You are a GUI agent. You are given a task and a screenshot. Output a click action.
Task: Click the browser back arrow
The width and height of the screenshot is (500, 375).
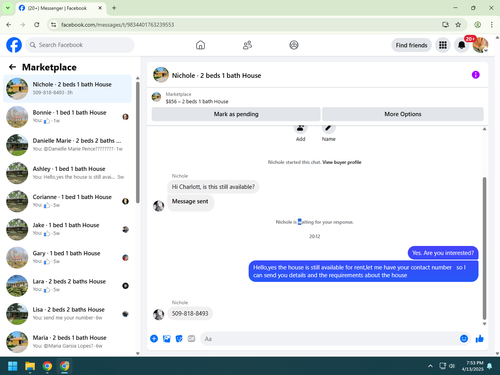tap(9, 25)
